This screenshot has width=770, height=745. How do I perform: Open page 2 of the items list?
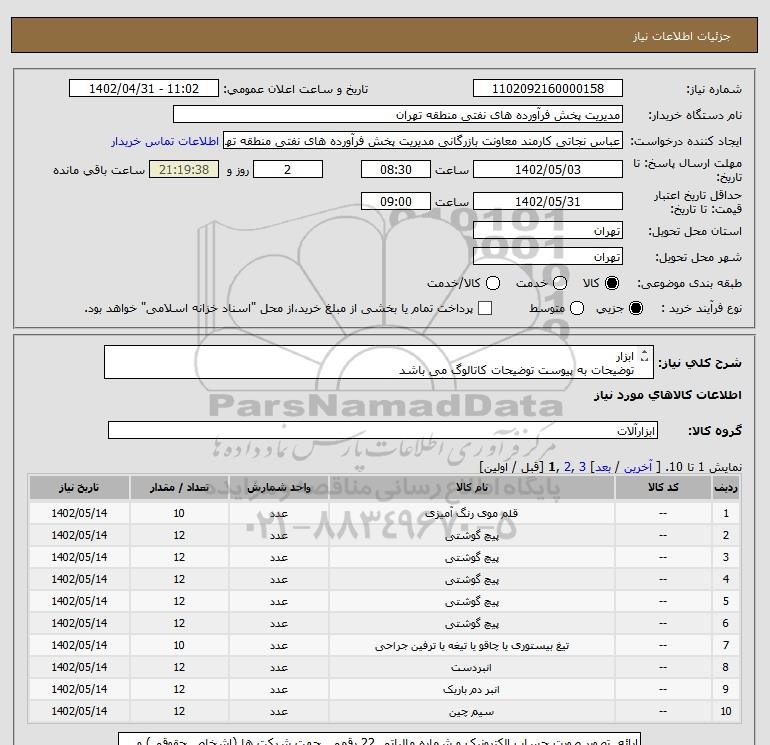[567, 467]
